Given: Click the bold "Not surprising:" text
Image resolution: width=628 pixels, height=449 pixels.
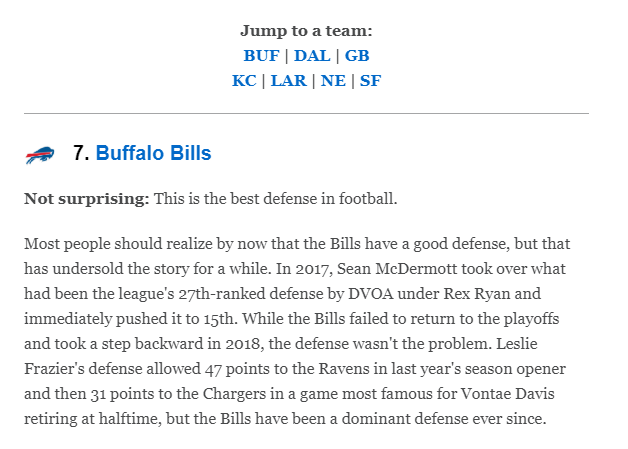Looking at the screenshot, I should coord(87,198).
